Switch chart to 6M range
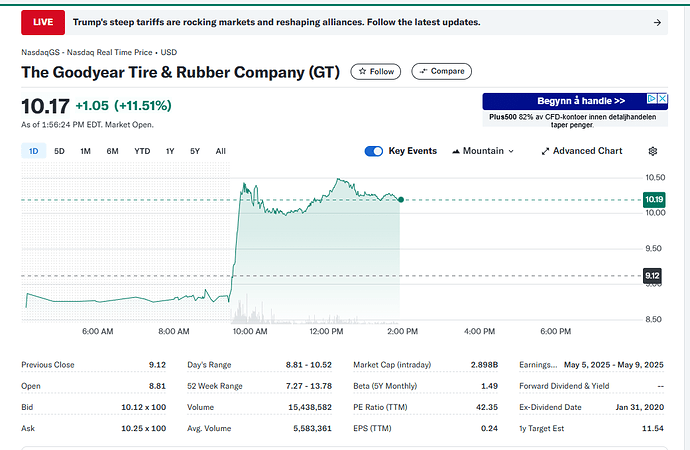Image resolution: width=690 pixels, height=450 pixels. pos(112,151)
